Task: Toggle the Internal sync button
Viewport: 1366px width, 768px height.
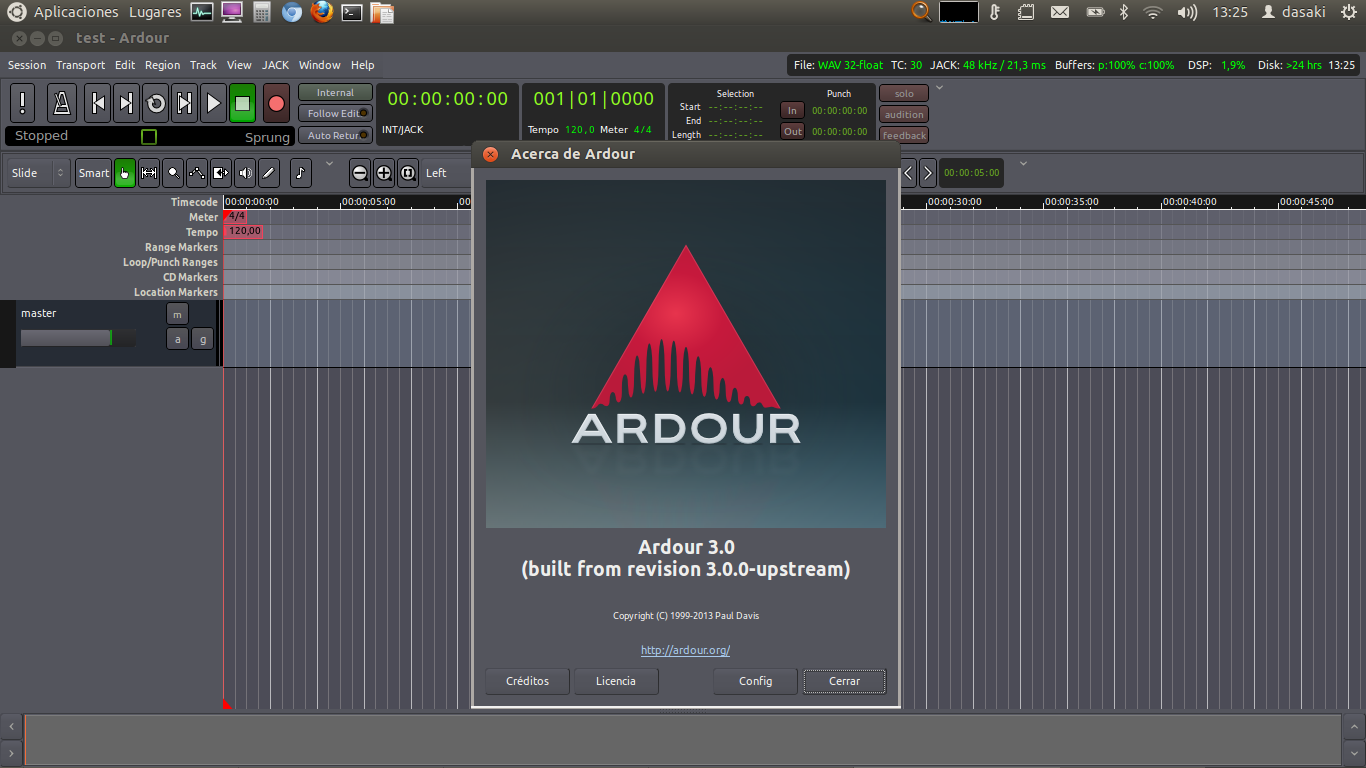Action: tap(335, 93)
